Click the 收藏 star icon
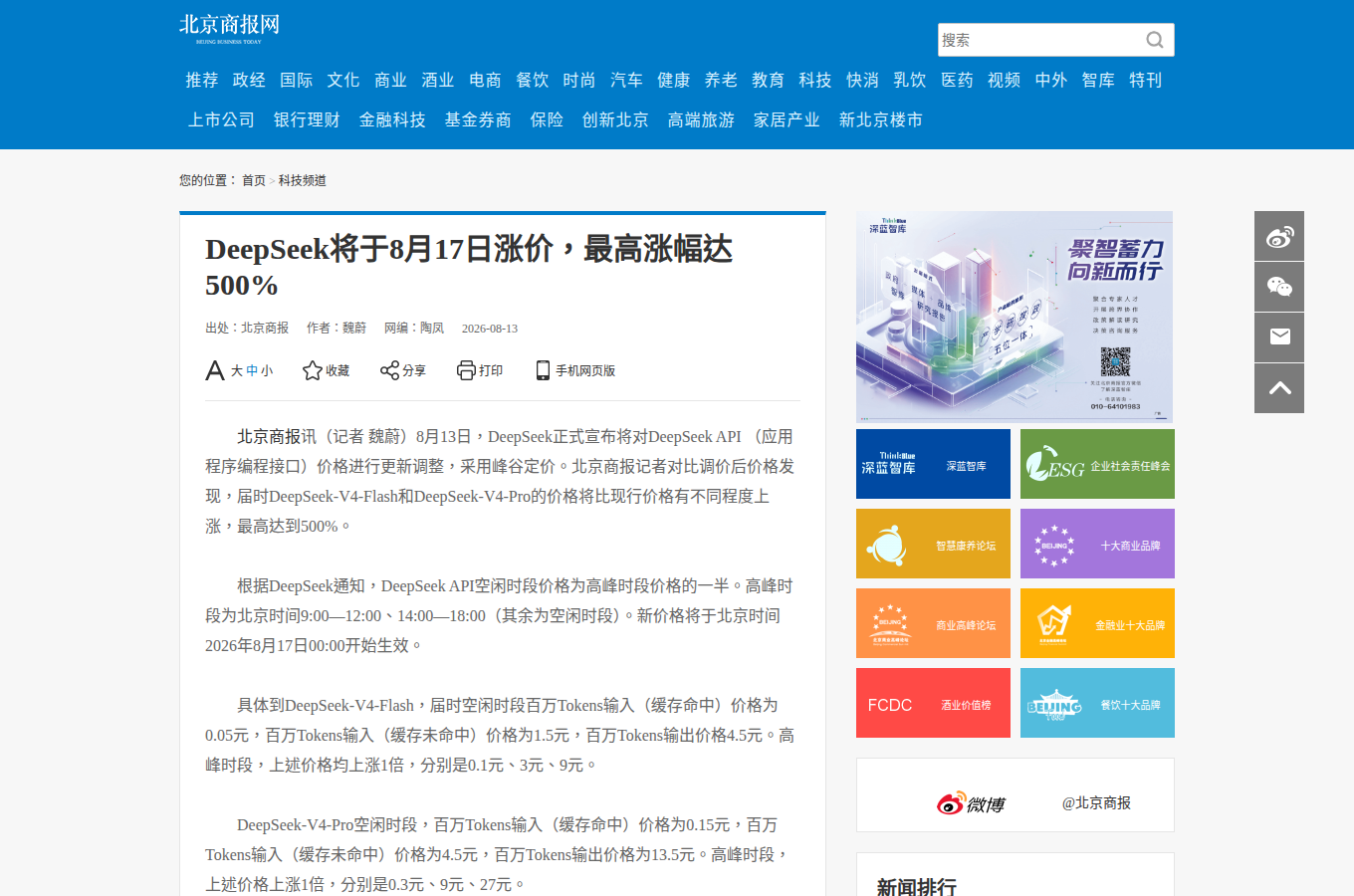Image resolution: width=1354 pixels, height=896 pixels. (312, 370)
